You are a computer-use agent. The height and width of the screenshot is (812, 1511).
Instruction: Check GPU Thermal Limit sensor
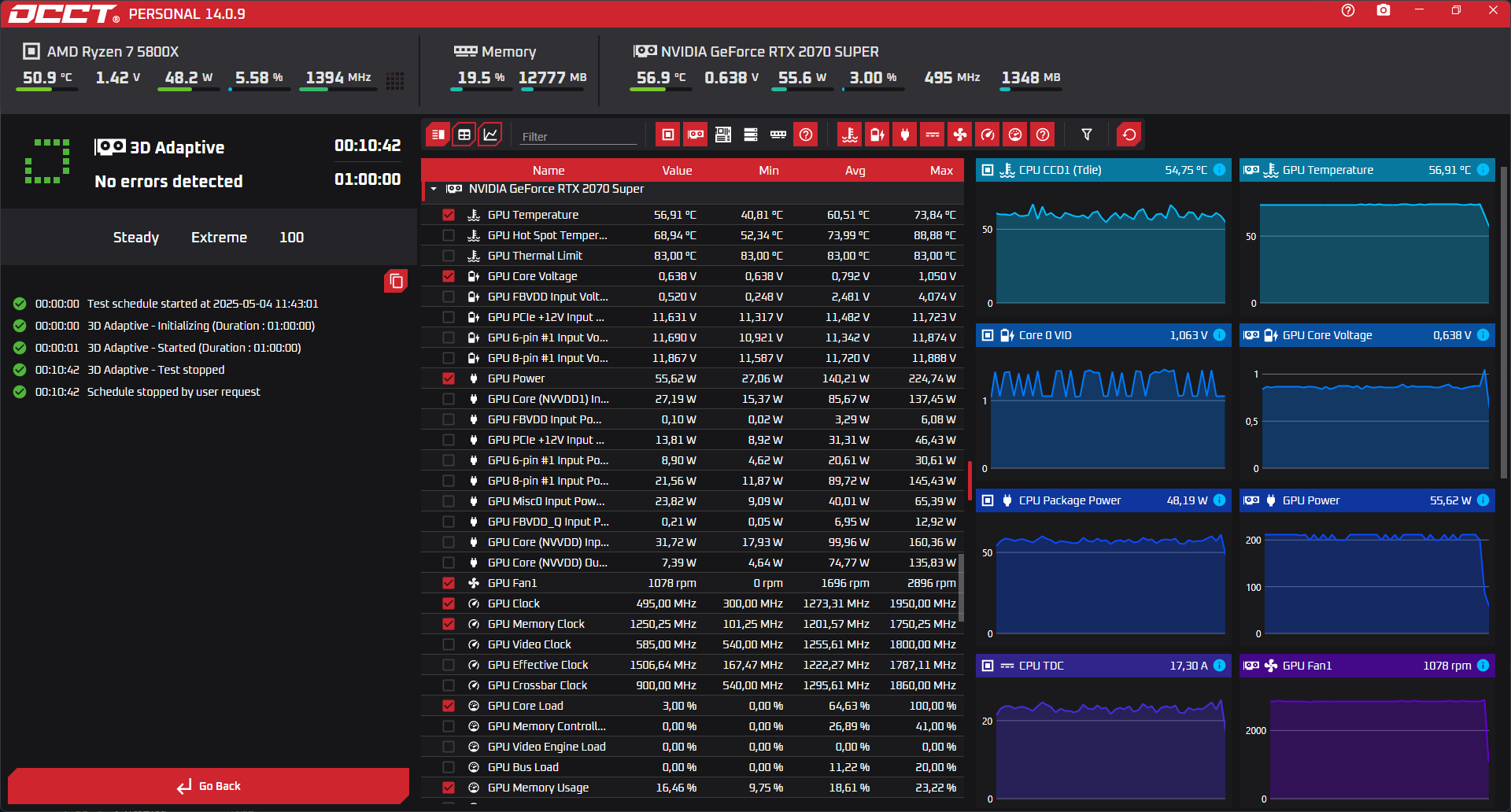pos(449,256)
